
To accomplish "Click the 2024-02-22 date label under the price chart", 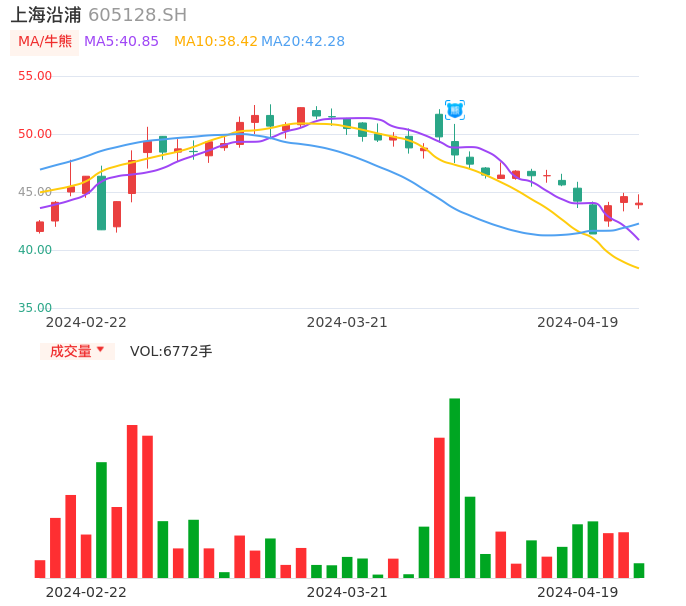I will point(86,322).
